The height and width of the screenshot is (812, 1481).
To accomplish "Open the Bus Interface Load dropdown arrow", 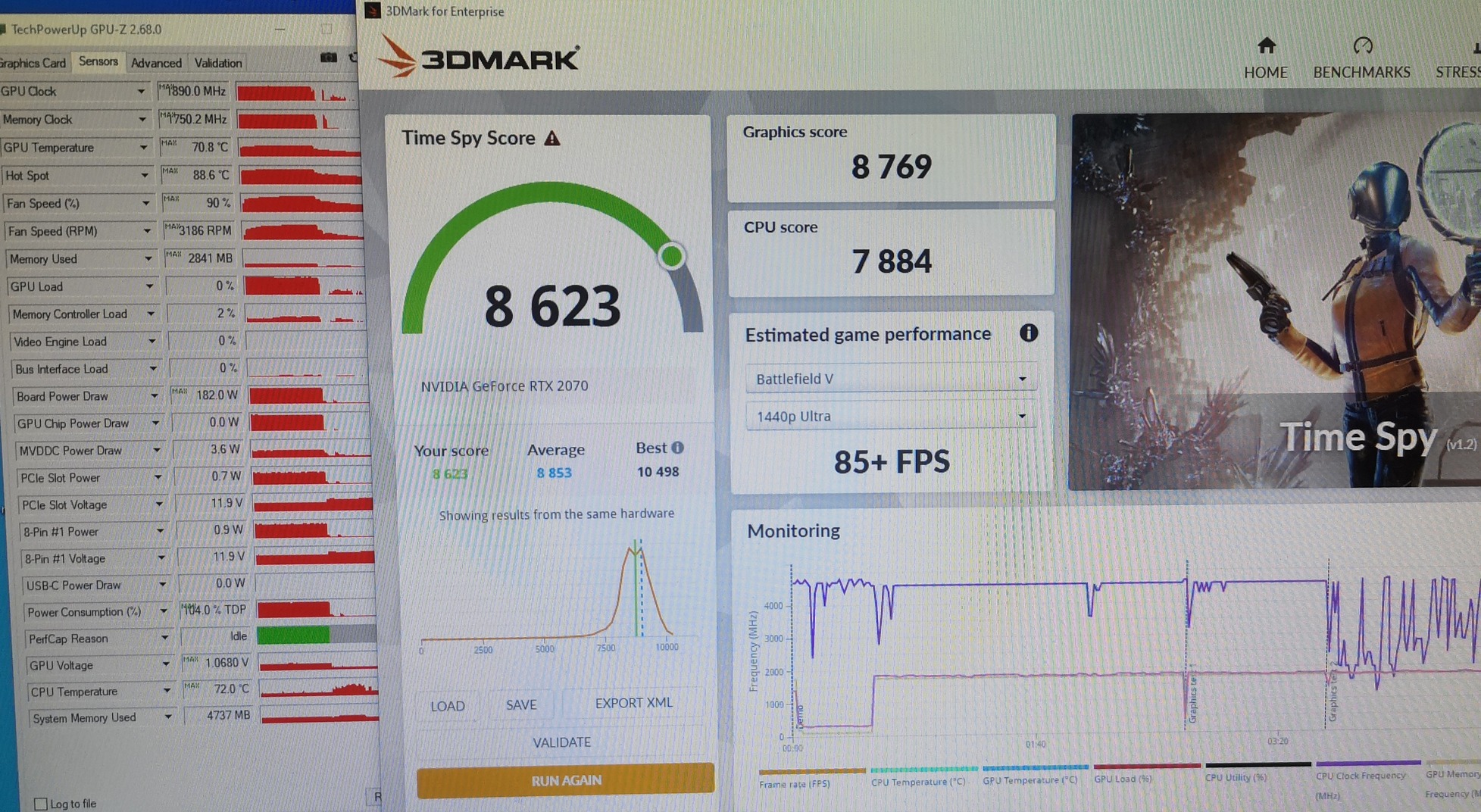I will click(153, 369).
